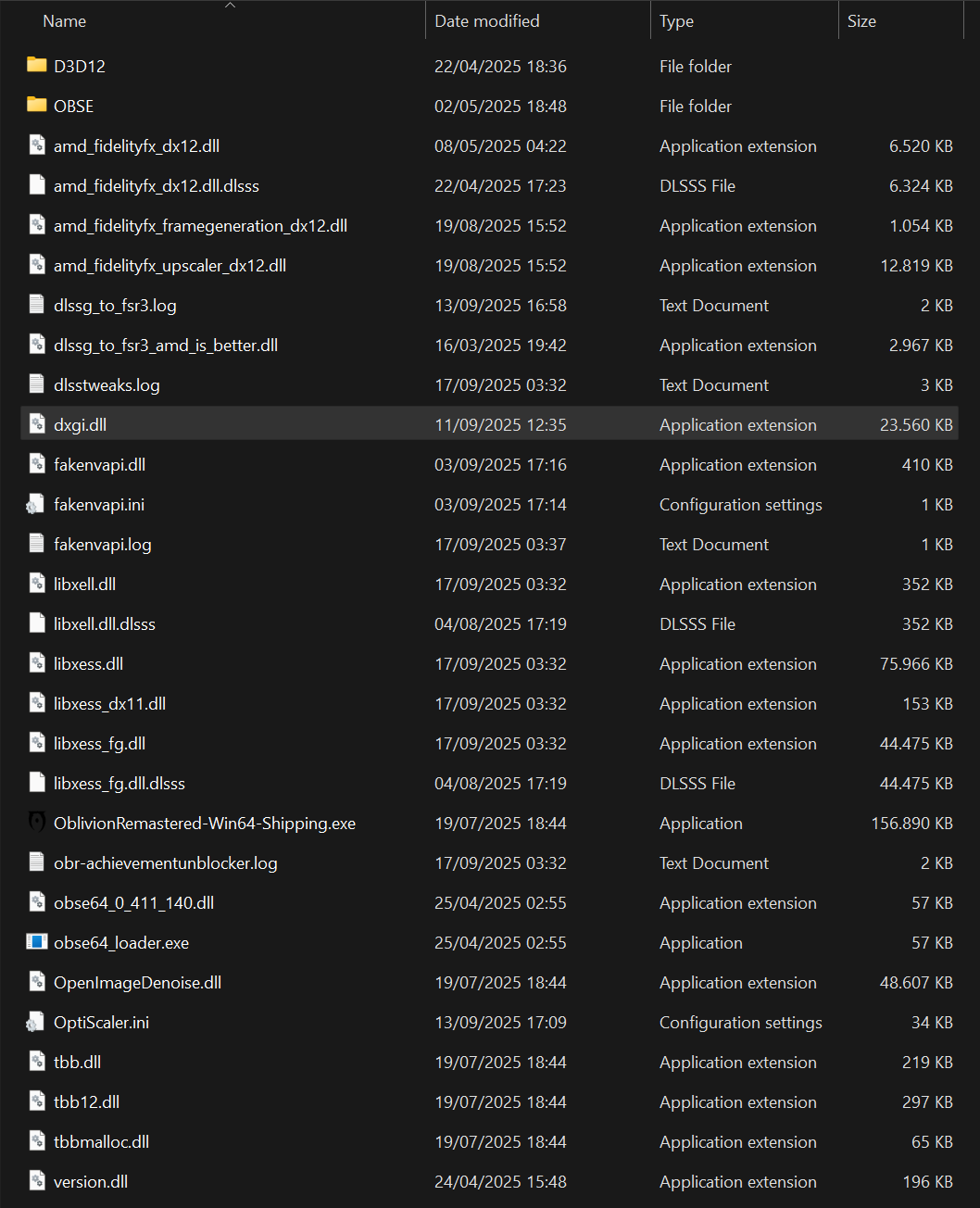Sort files by the Size column
The image size is (980, 1208).
[x=861, y=21]
